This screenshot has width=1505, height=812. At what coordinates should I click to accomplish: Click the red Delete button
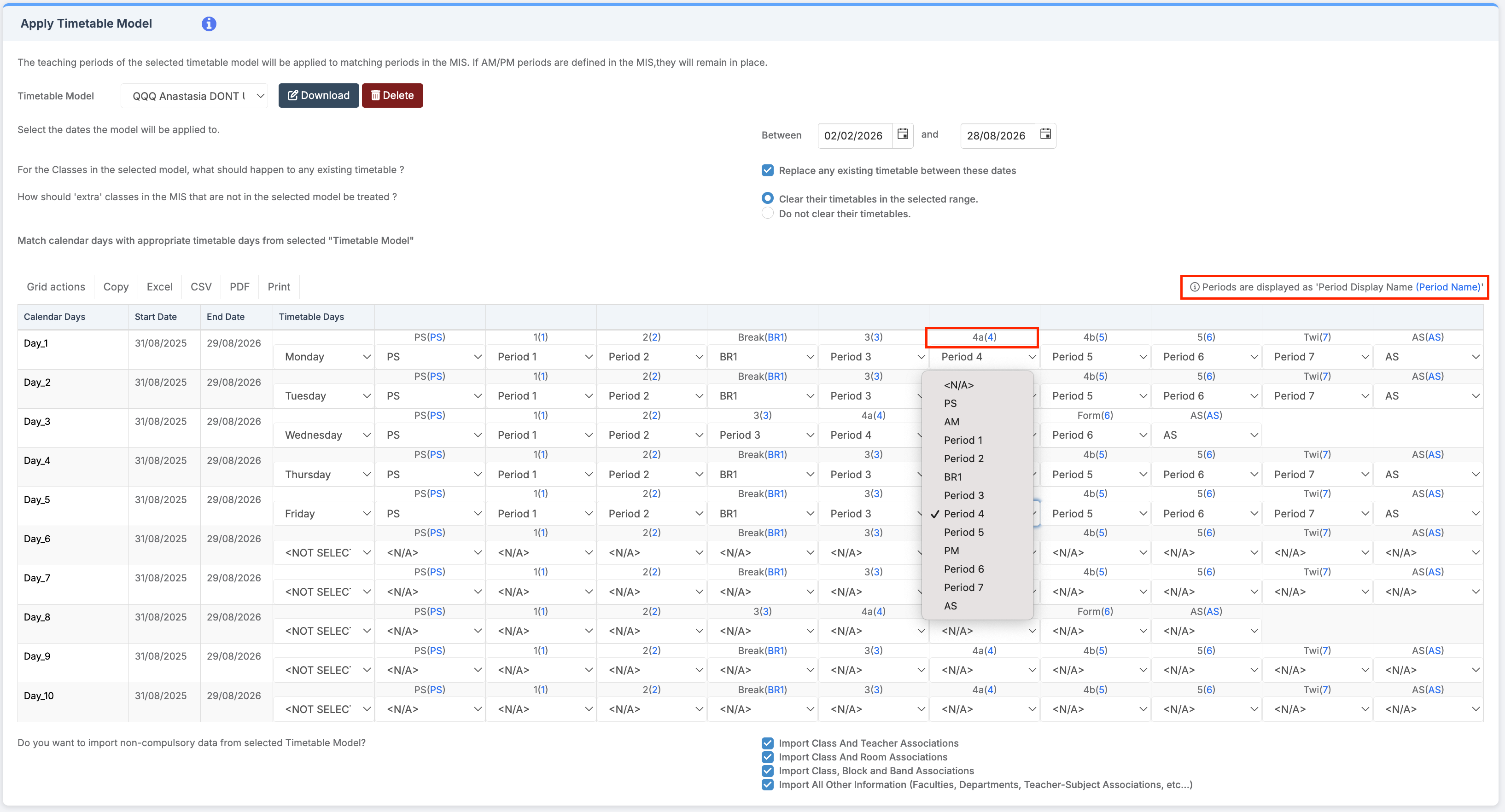(392, 96)
